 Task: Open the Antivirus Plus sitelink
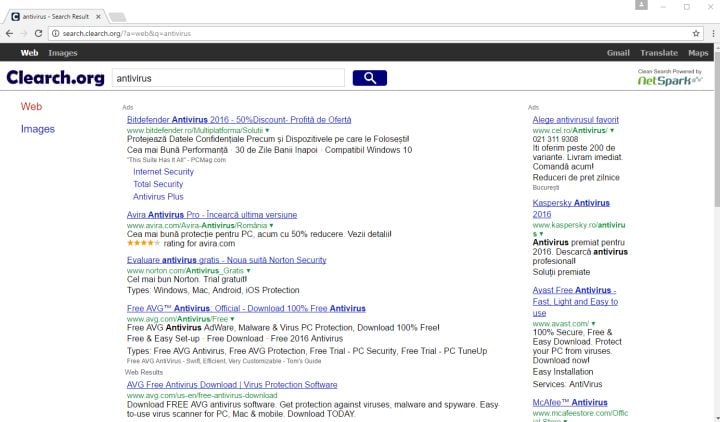(x=158, y=197)
